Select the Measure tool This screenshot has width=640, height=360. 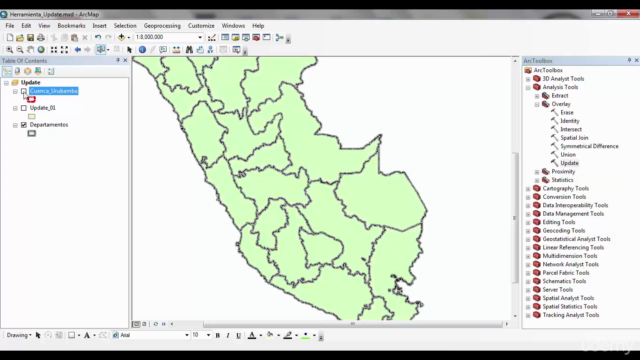coord(176,50)
